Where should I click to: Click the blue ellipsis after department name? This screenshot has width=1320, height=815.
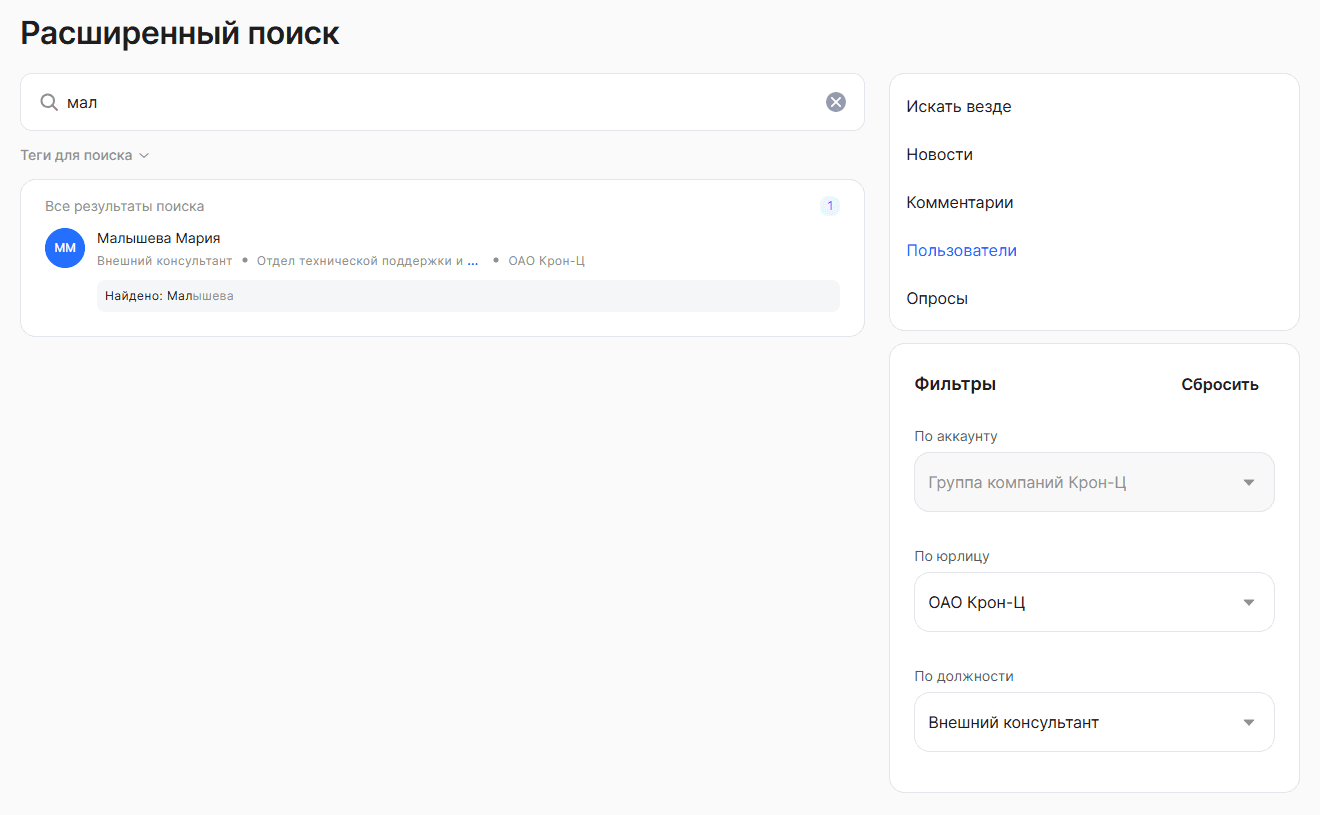[473, 261]
